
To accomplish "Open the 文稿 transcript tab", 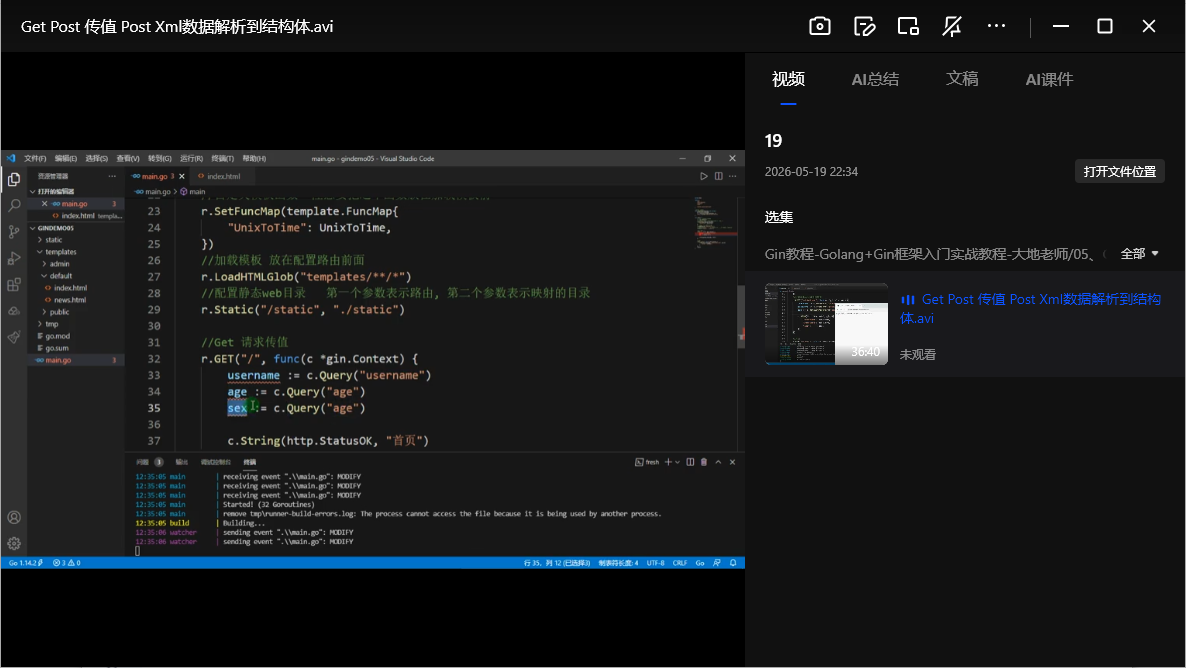I will click(x=962, y=79).
